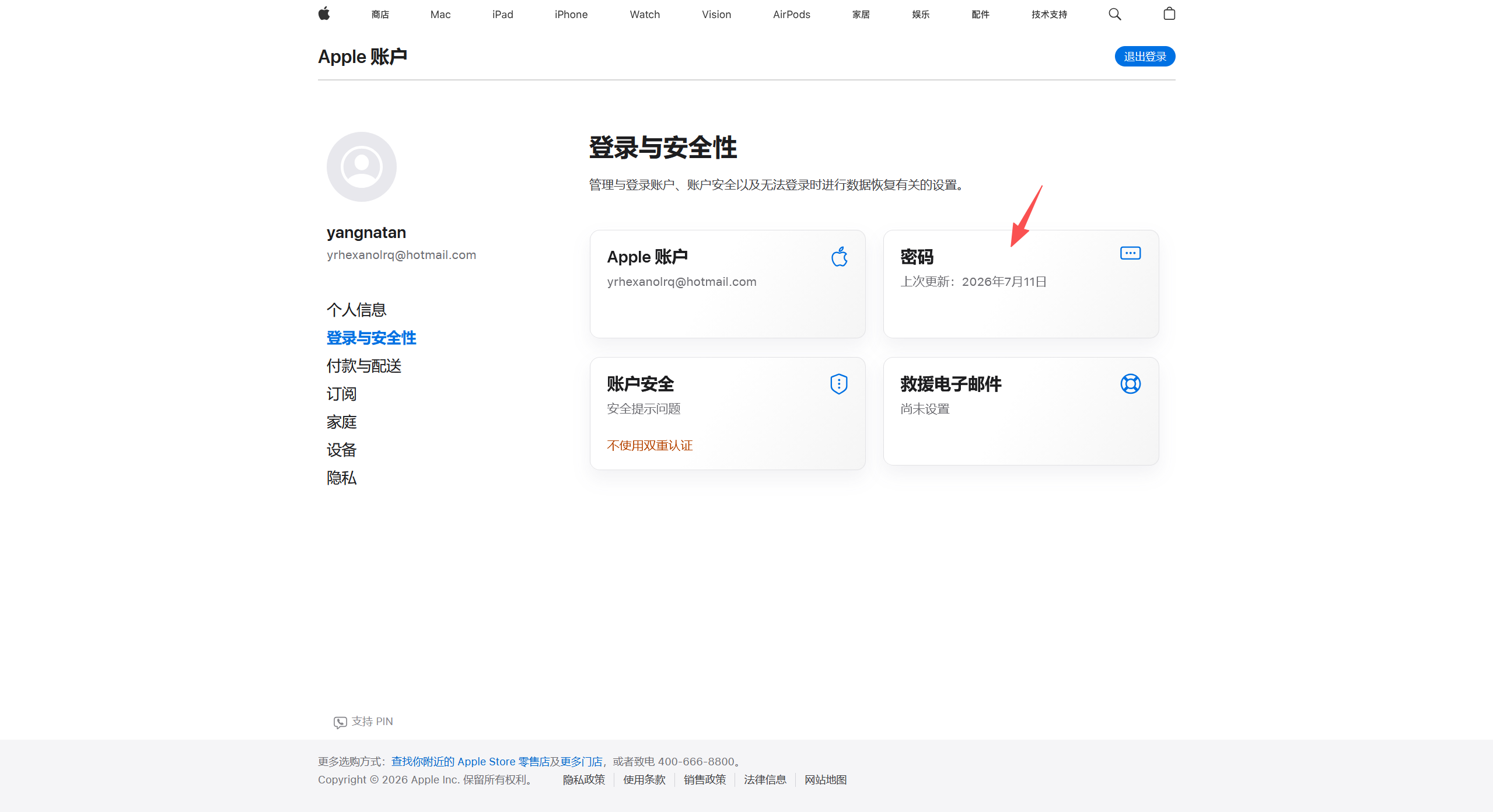Open the iPad menu
The width and height of the screenshot is (1493, 812).
pyautogui.click(x=502, y=15)
